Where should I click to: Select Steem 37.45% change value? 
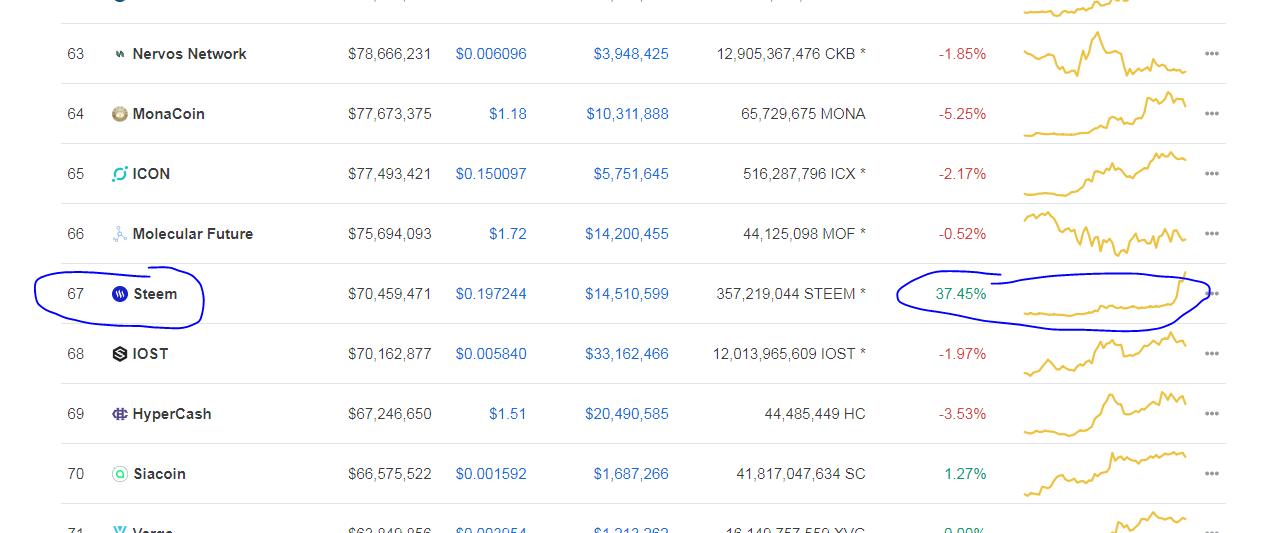pyautogui.click(x=961, y=294)
